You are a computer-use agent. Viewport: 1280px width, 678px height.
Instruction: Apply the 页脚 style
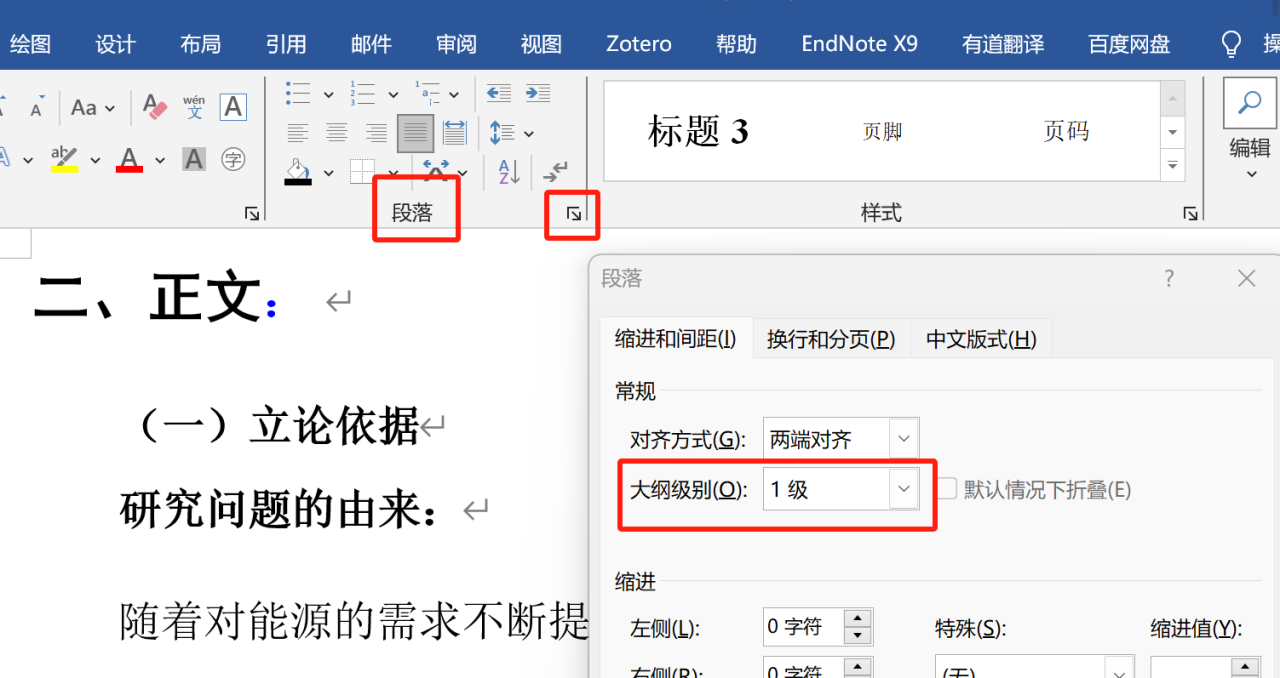883,131
